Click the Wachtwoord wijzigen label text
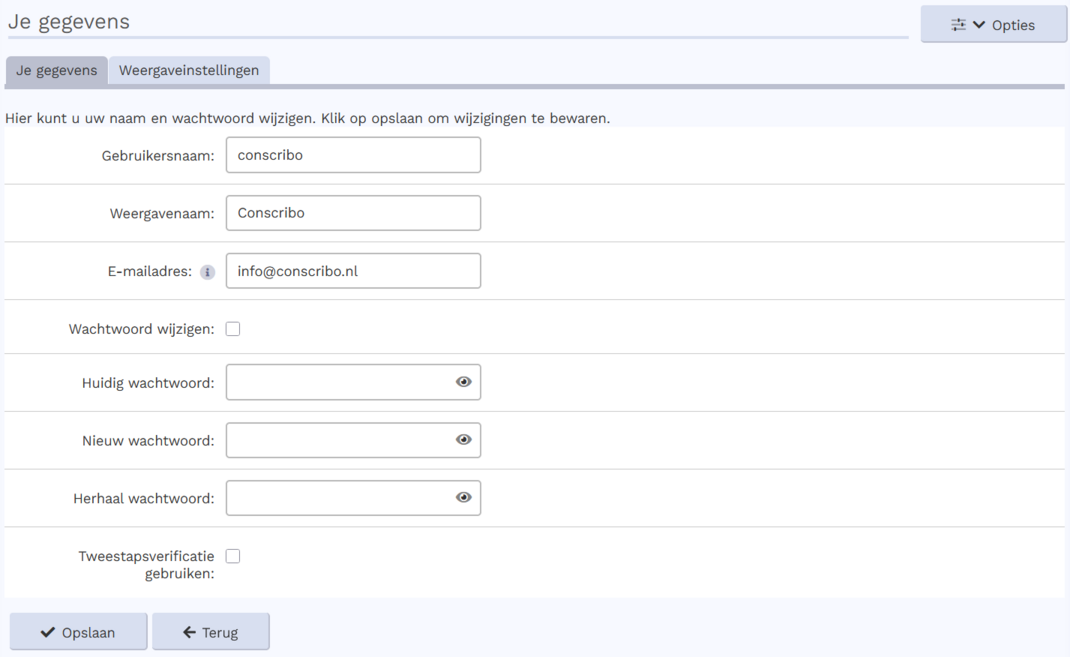The width and height of the screenshot is (1070, 657). pyautogui.click(x=141, y=329)
